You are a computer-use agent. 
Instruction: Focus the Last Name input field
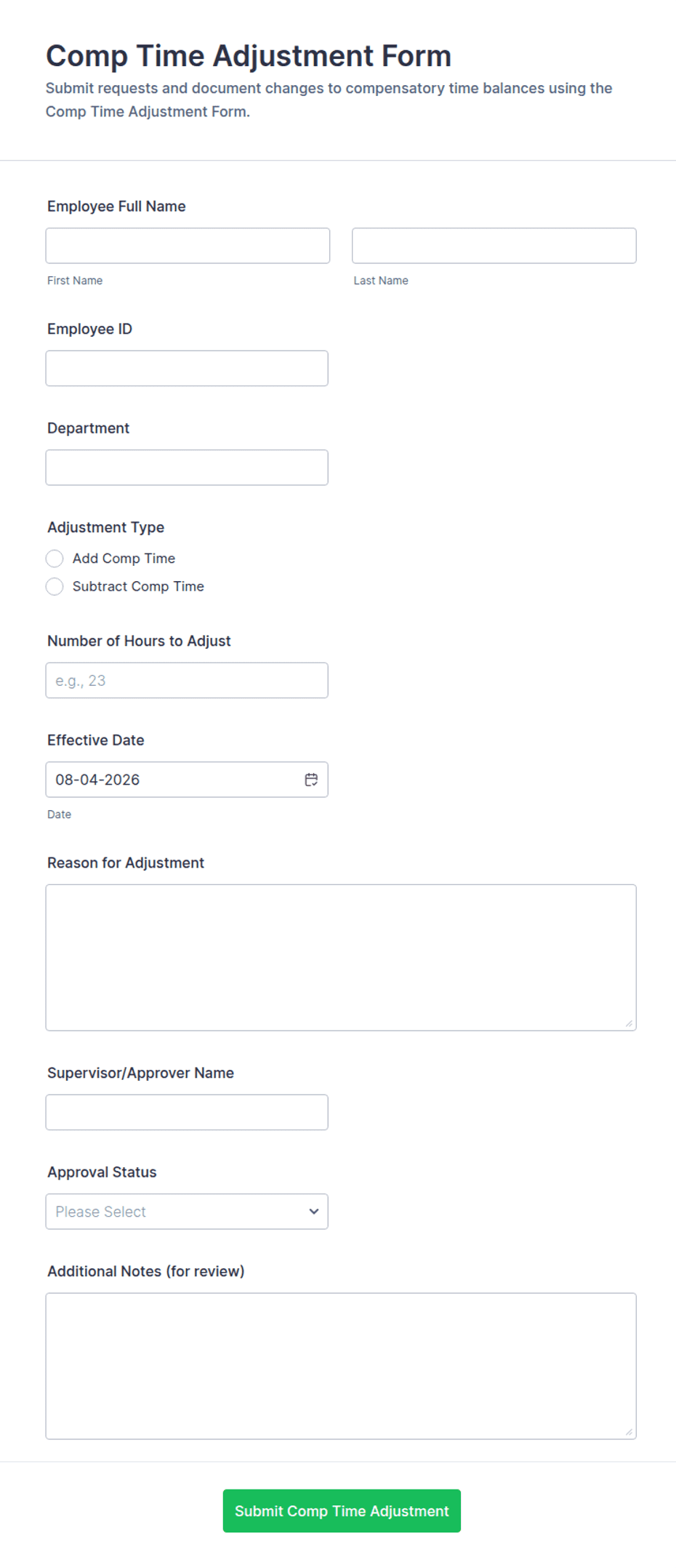494,246
